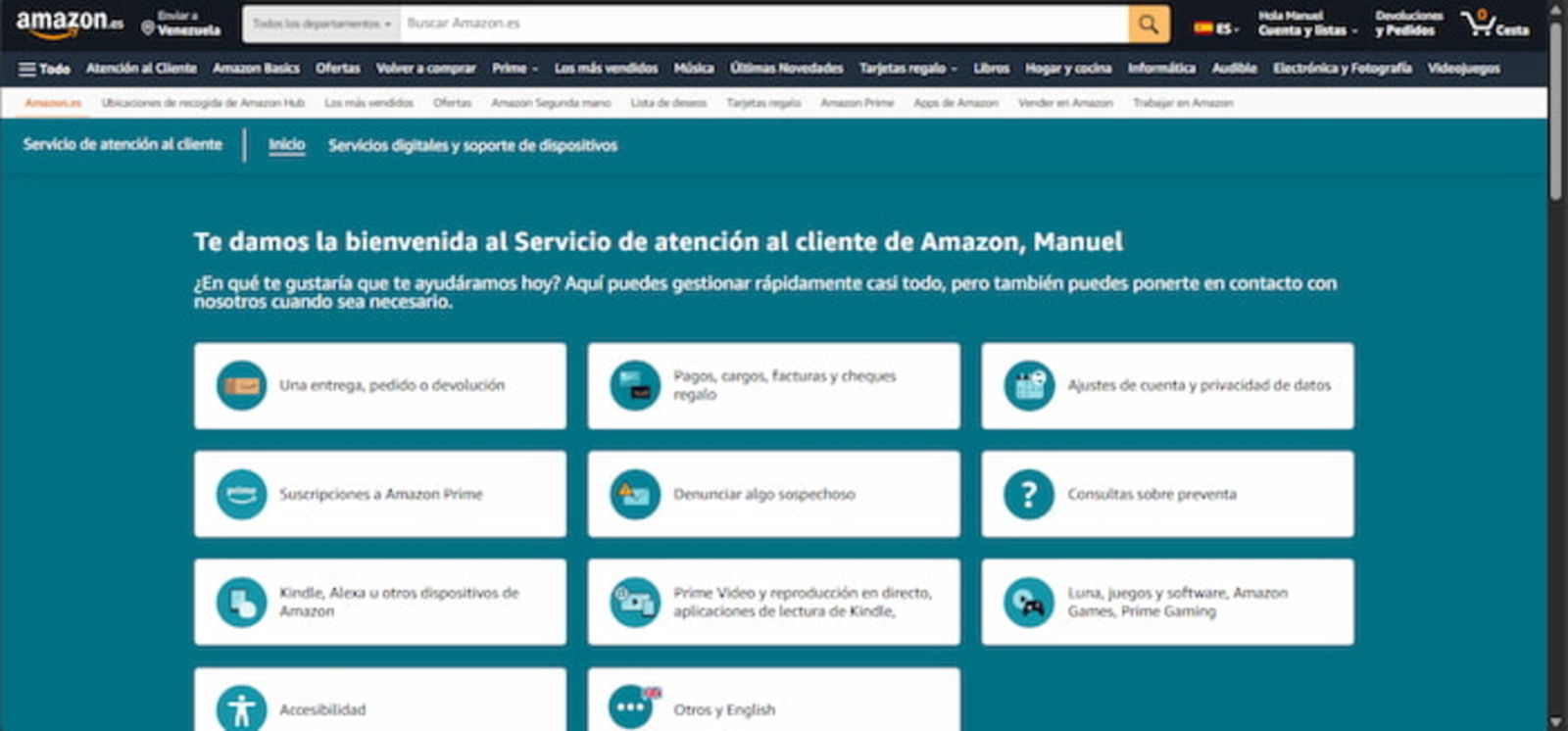The image size is (1568, 731).
Task: Open Ubicaciones de recogida de Amazon Hub
Action: pyautogui.click(x=203, y=103)
